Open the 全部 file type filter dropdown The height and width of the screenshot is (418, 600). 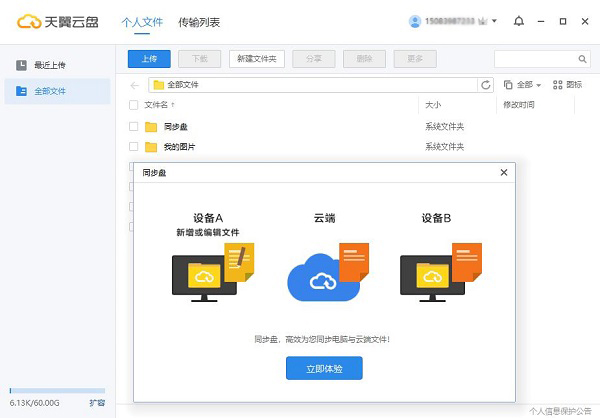[522, 85]
